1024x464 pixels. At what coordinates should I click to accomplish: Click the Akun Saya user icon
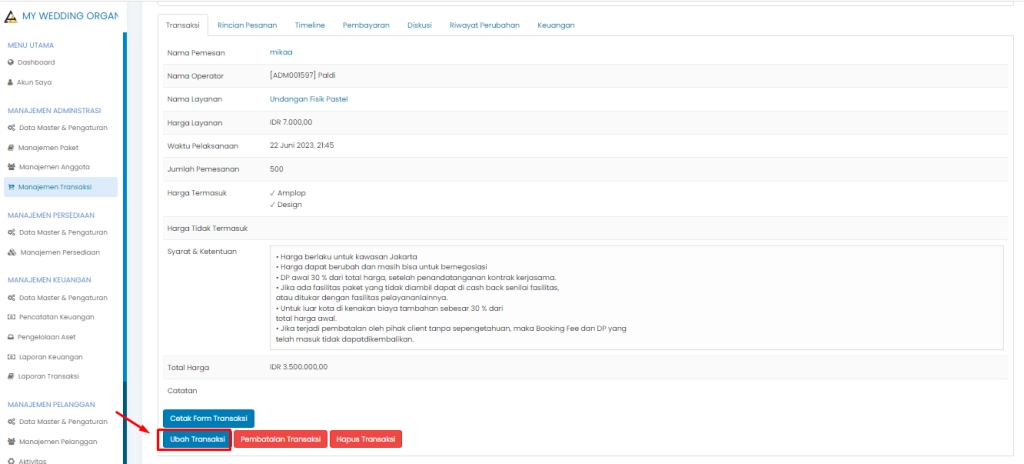click(11, 82)
